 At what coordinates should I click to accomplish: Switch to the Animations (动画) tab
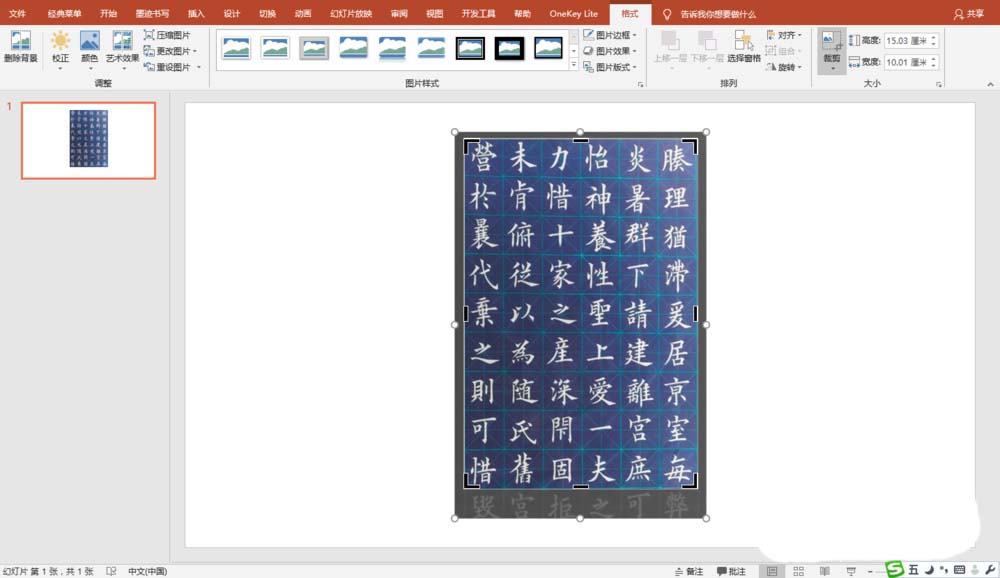pos(303,13)
